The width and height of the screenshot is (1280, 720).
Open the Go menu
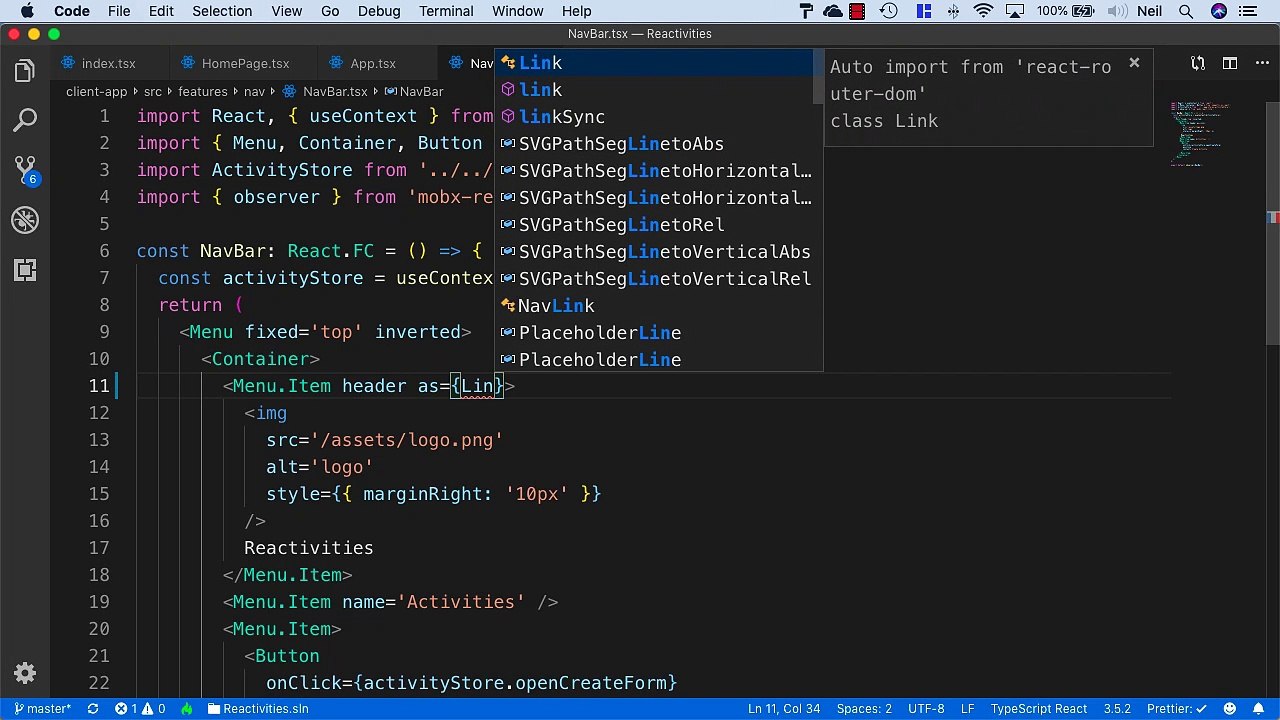click(330, 11)
